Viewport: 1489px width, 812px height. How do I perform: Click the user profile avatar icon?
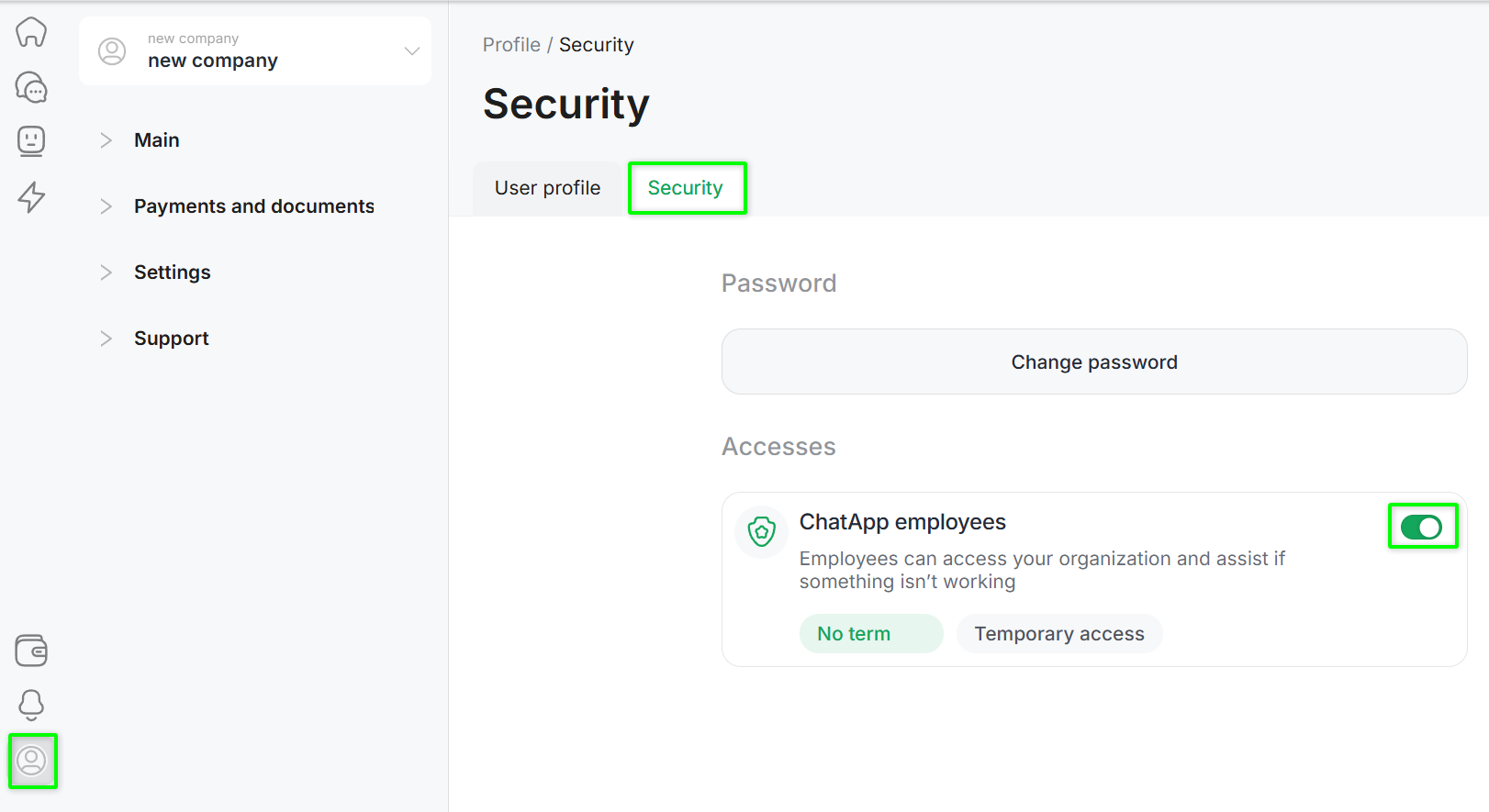tap(32, 761)
